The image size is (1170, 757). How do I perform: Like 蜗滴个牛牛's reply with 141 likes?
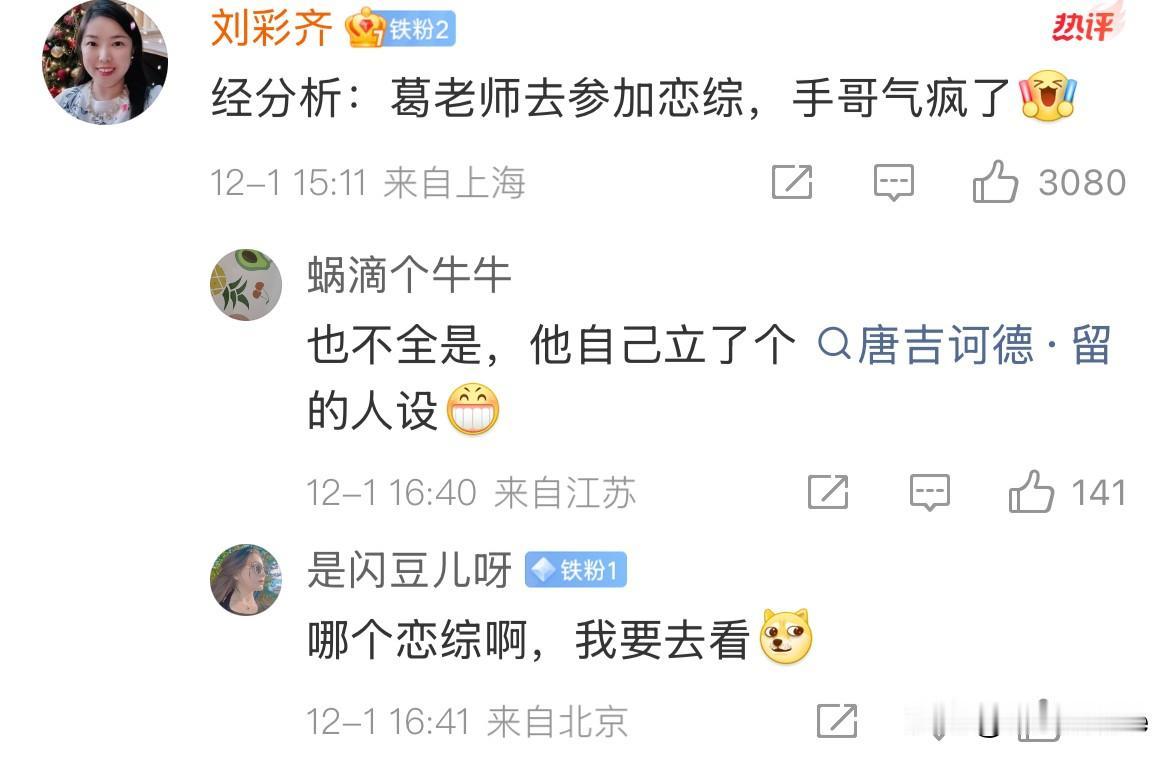(1030, 491)
